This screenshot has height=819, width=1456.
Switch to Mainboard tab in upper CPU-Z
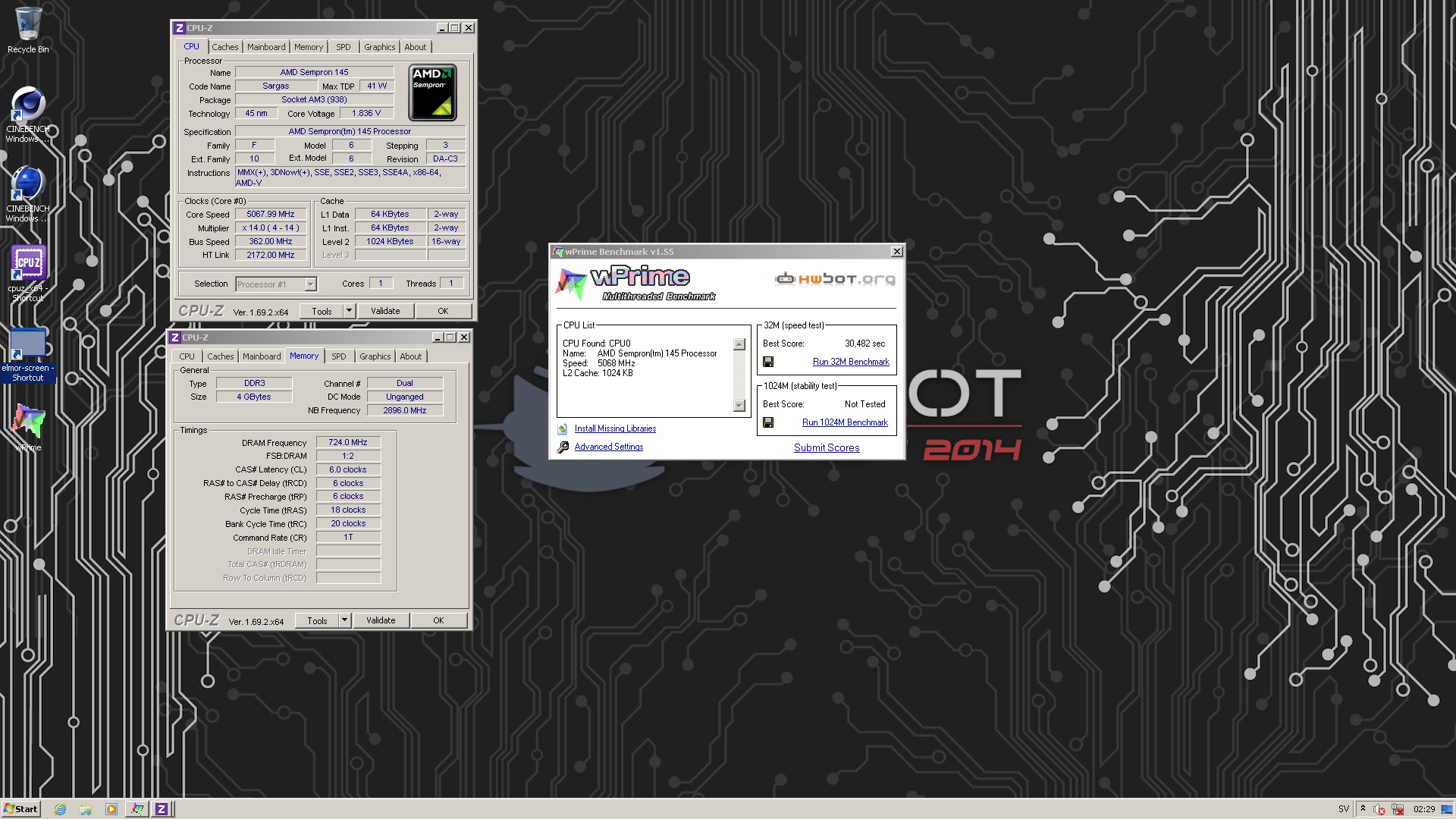[x=266, y=47]
